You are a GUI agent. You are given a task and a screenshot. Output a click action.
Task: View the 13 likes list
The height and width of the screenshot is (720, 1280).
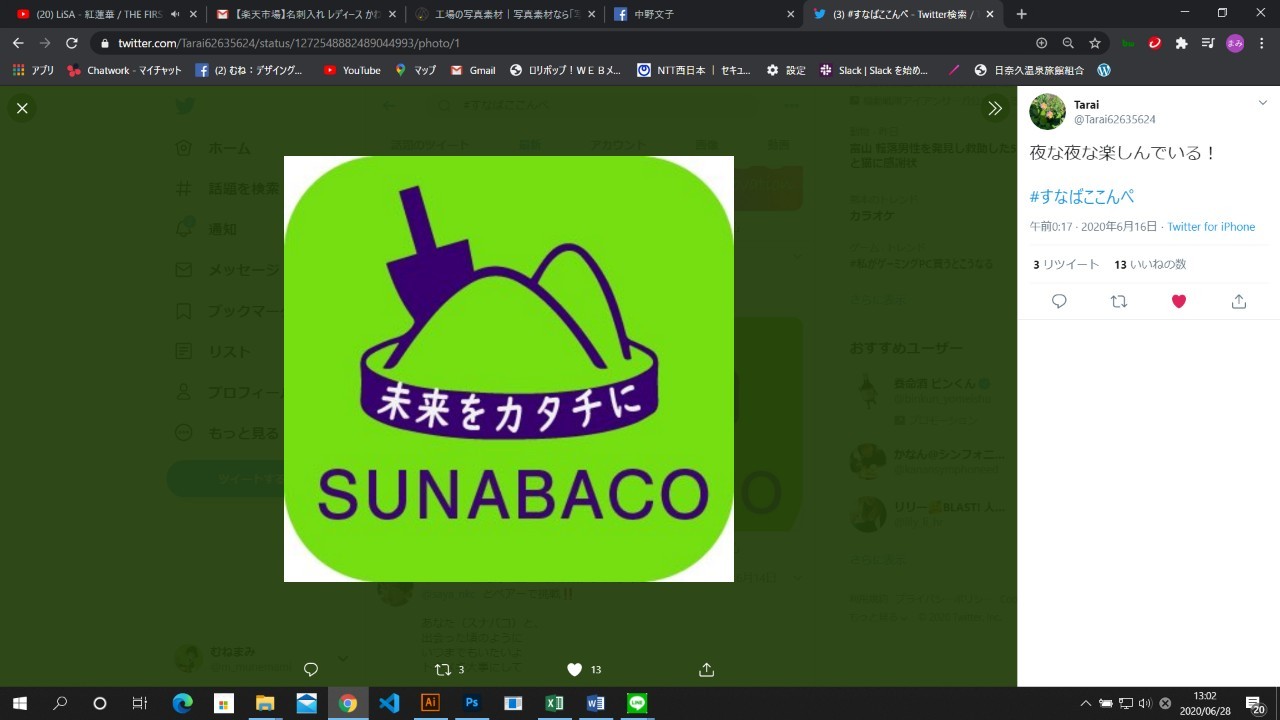1150,264
